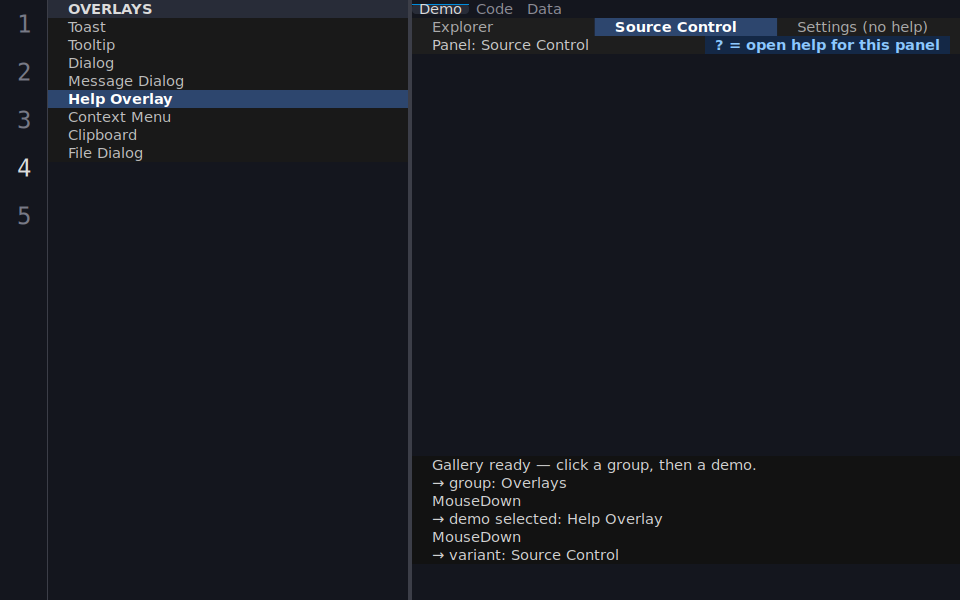Click the highlighted Help Overlay list item
This screenshot has height=600, width=960.
point(228,99)
